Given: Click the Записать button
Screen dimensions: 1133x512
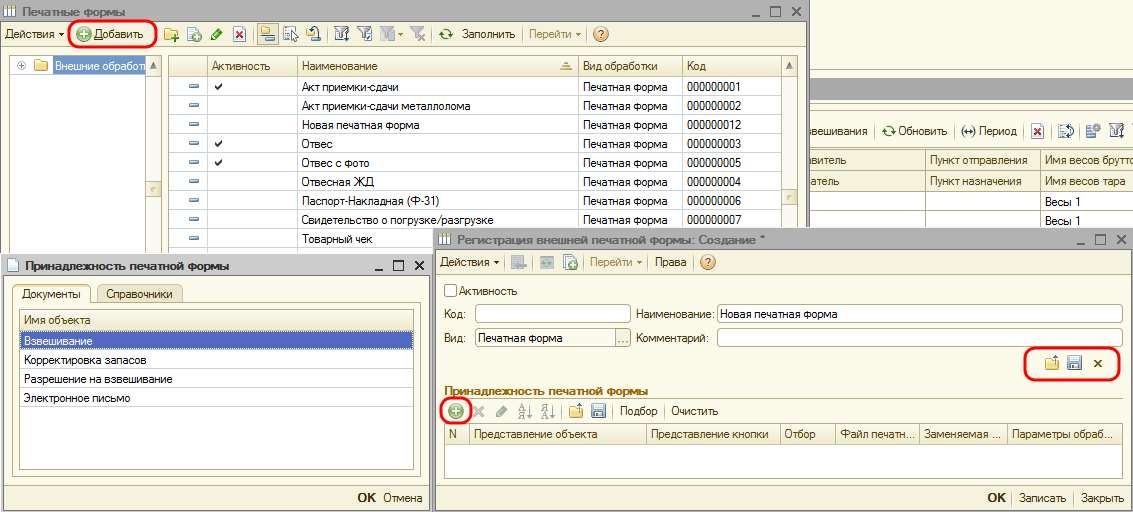Looking at the screenshot, I should coord(1042,498).
